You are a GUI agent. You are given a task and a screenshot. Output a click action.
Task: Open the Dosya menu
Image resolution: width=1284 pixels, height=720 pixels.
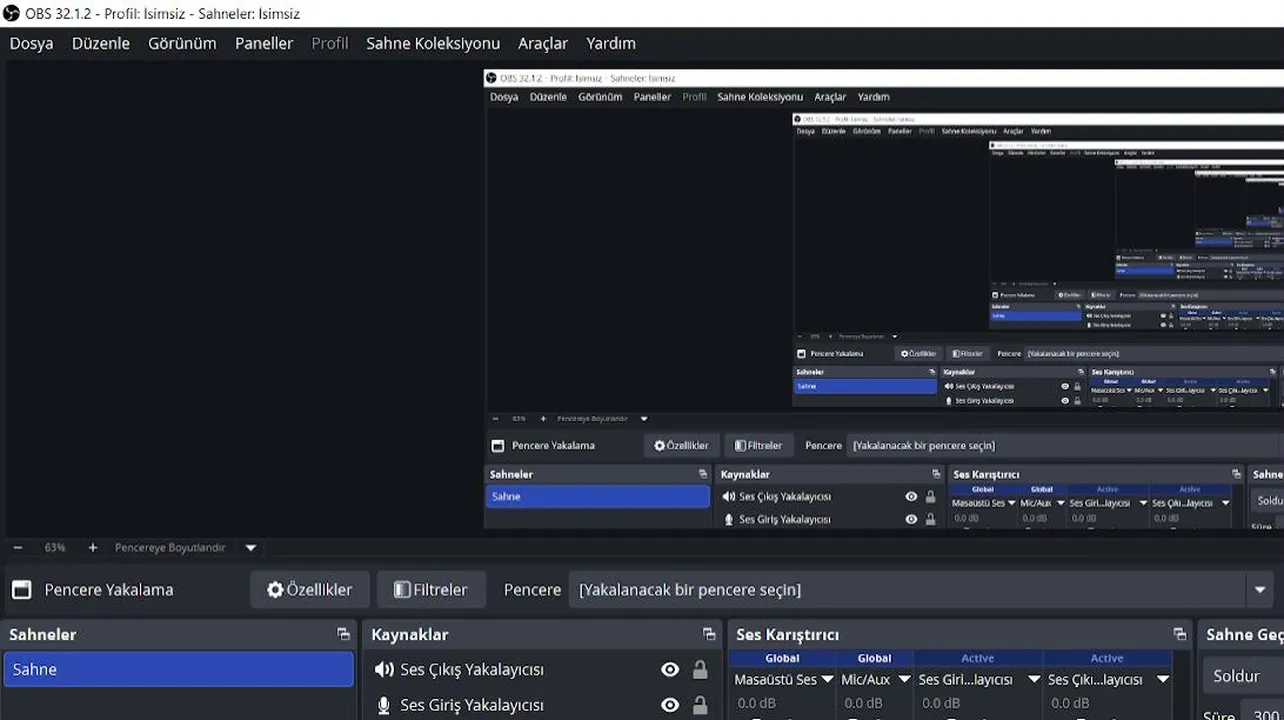pyautogui.click(x=32, y=43)
